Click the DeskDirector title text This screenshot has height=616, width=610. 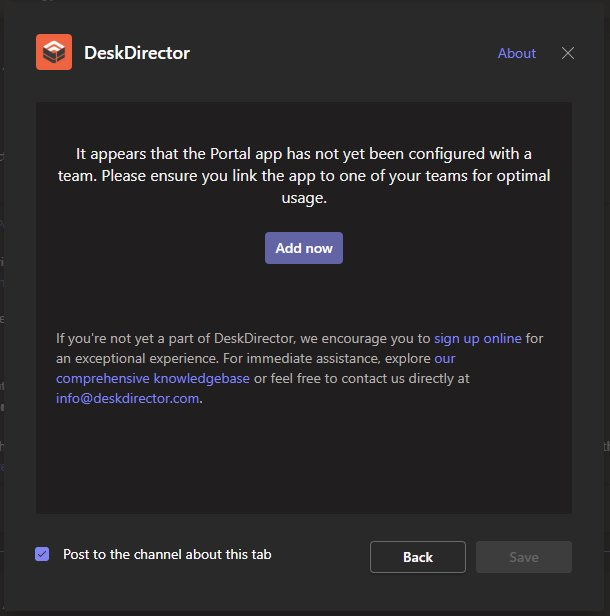point(137,53)
